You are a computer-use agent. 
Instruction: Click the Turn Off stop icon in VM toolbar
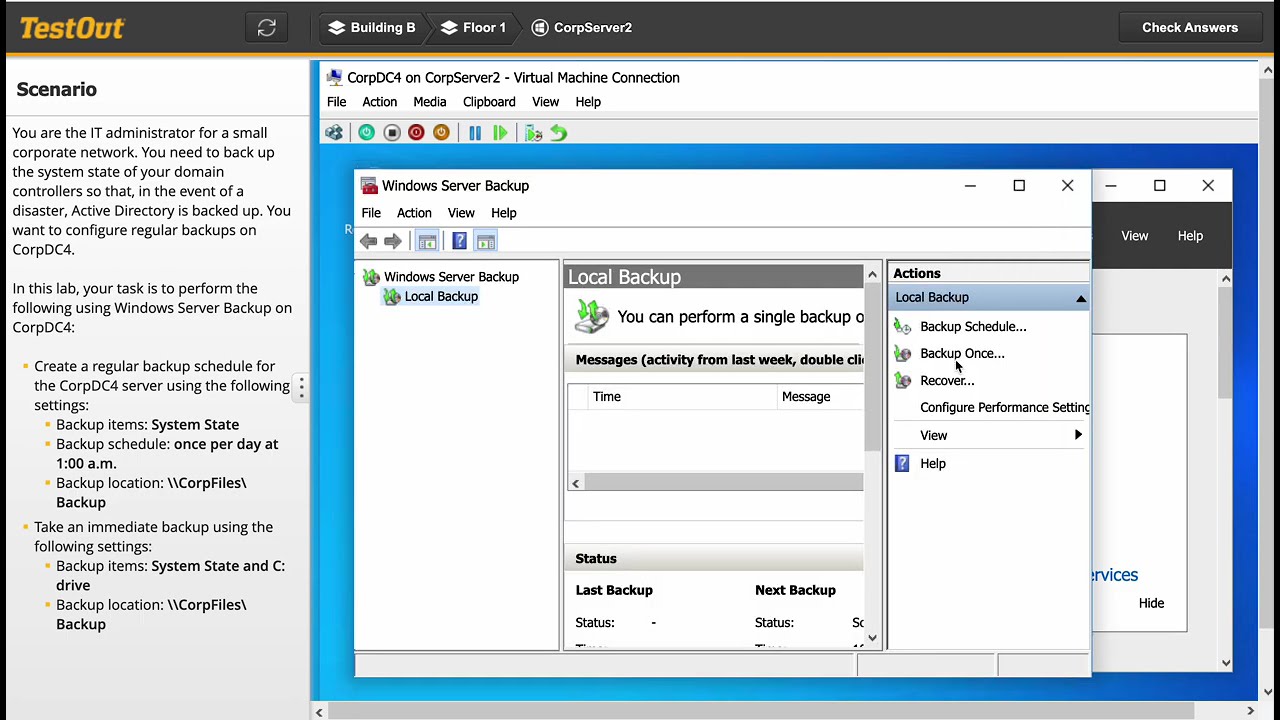coord(392,133)
